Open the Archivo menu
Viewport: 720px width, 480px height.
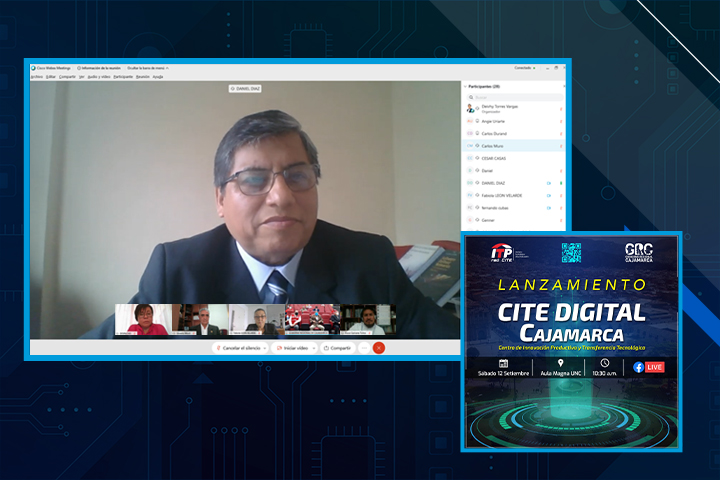[x=37, y=76]
